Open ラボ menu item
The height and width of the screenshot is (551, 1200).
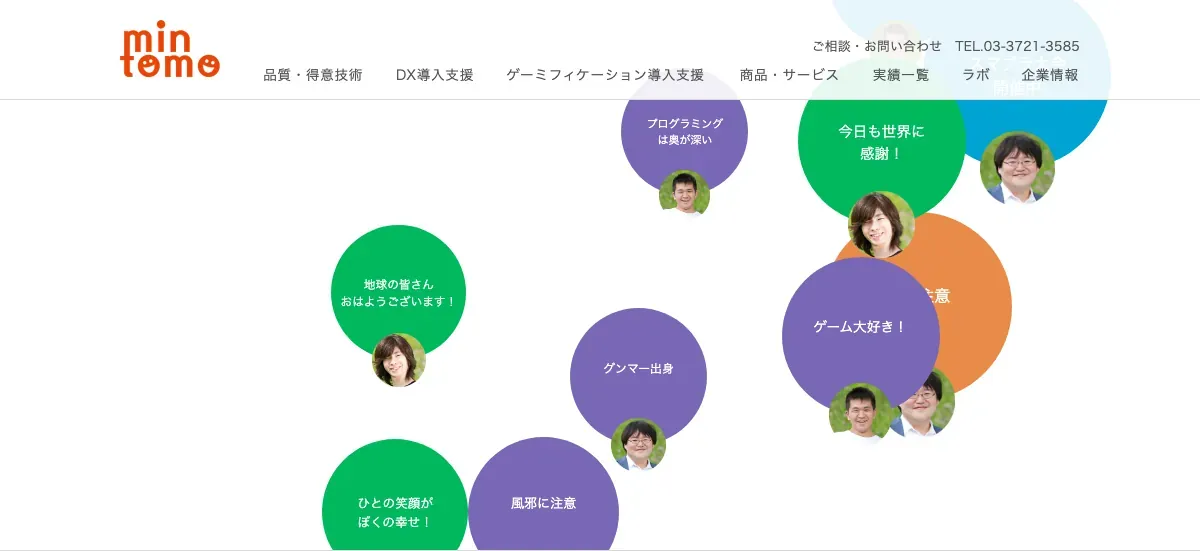(976, 75)
